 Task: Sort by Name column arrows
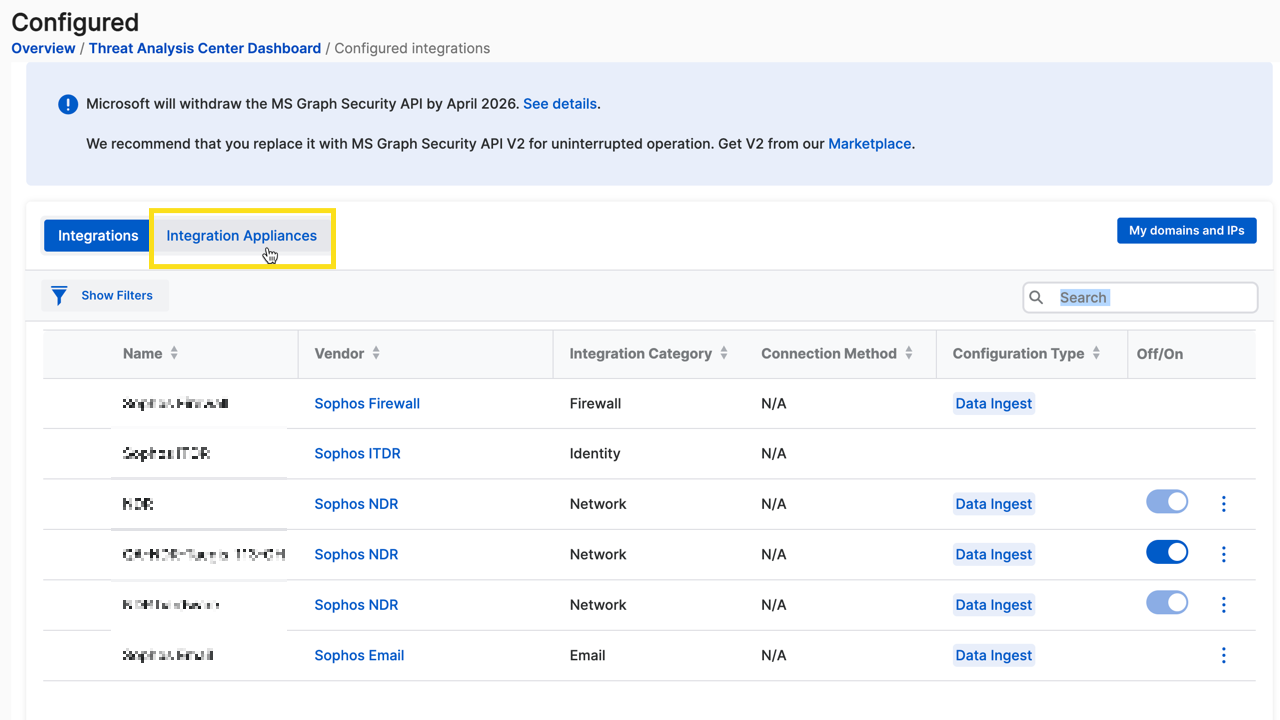click(174, 353)
